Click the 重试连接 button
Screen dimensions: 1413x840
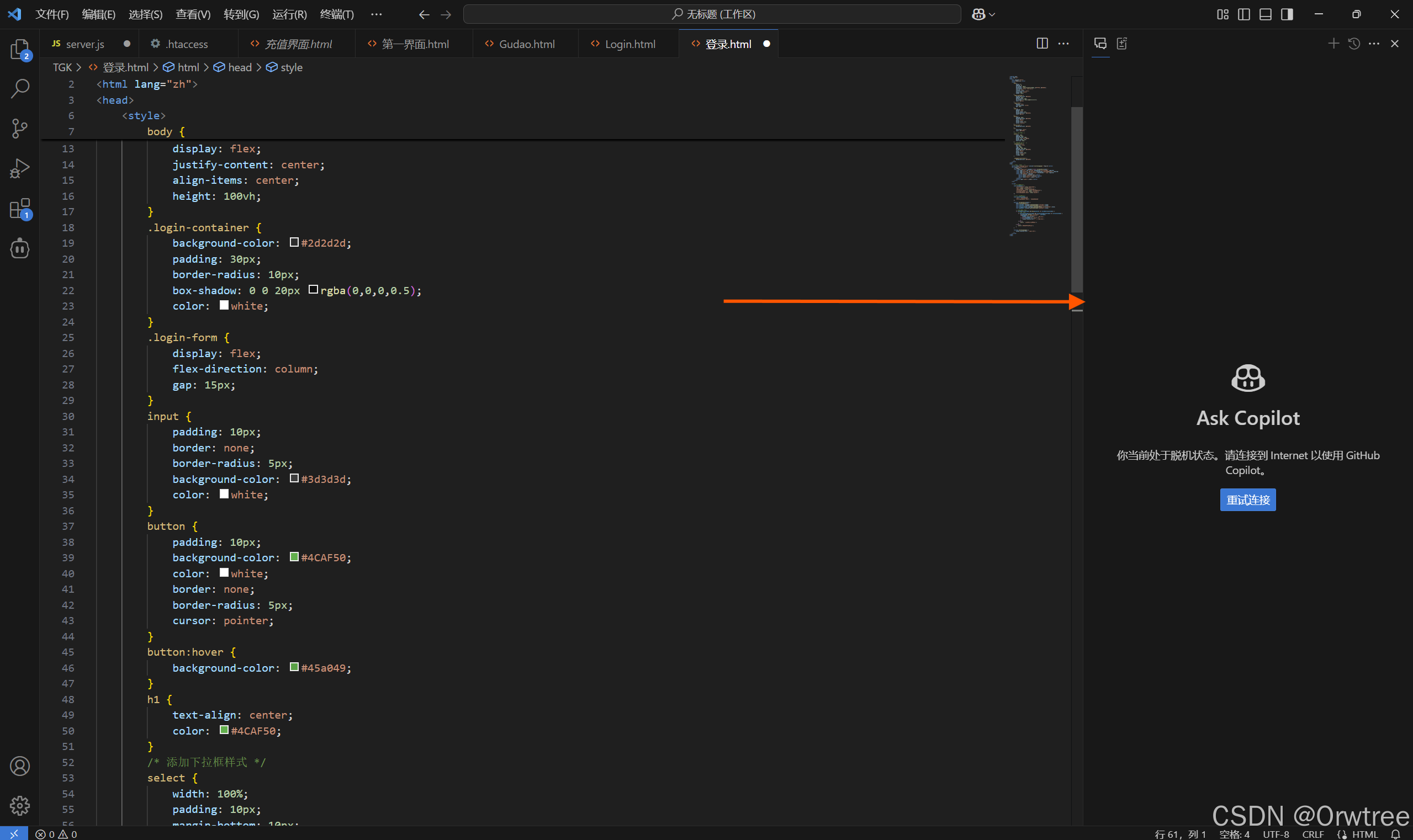tap(1248, 500)
